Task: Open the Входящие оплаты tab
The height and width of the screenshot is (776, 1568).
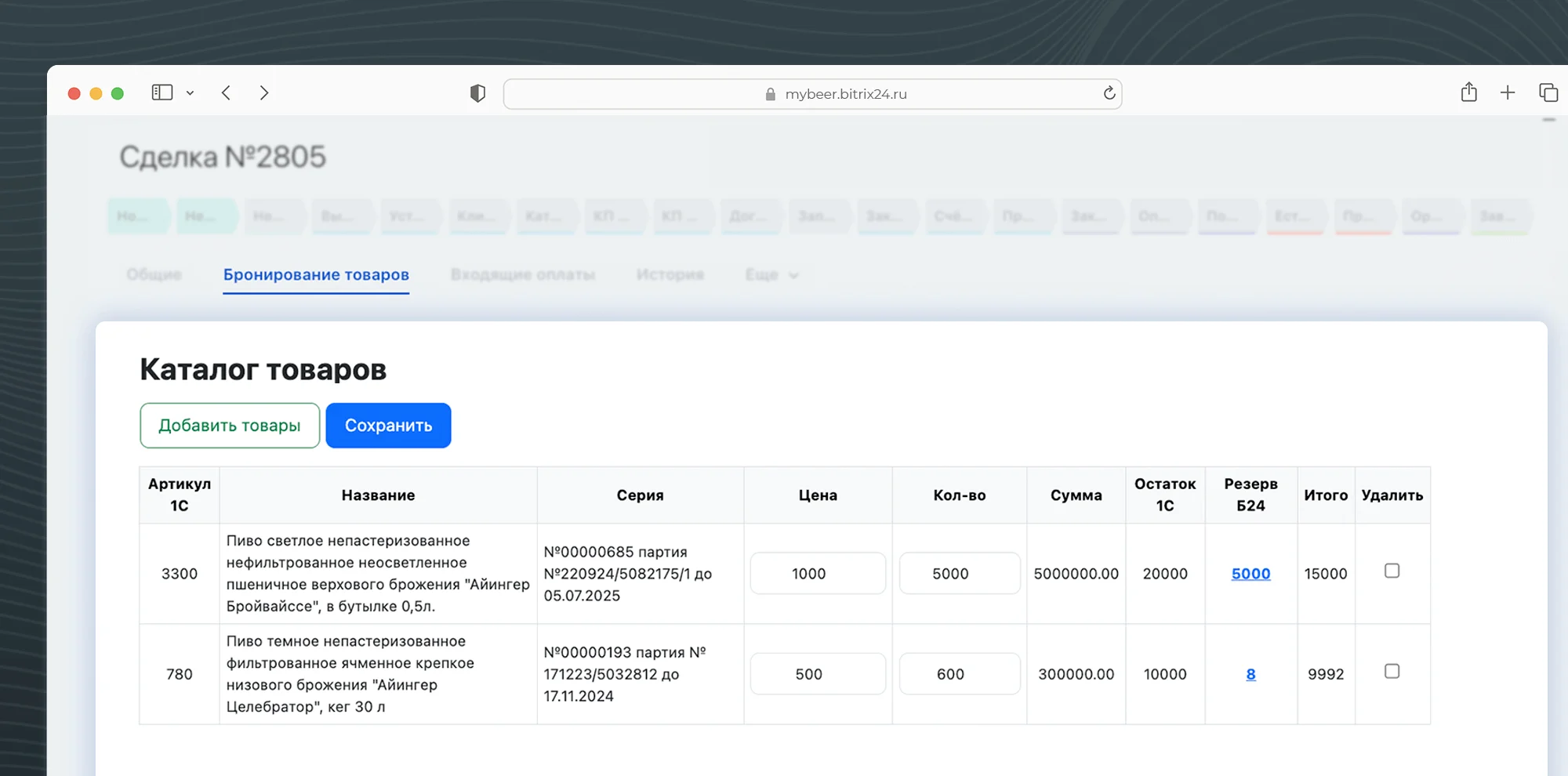Action: pos(522,274)
